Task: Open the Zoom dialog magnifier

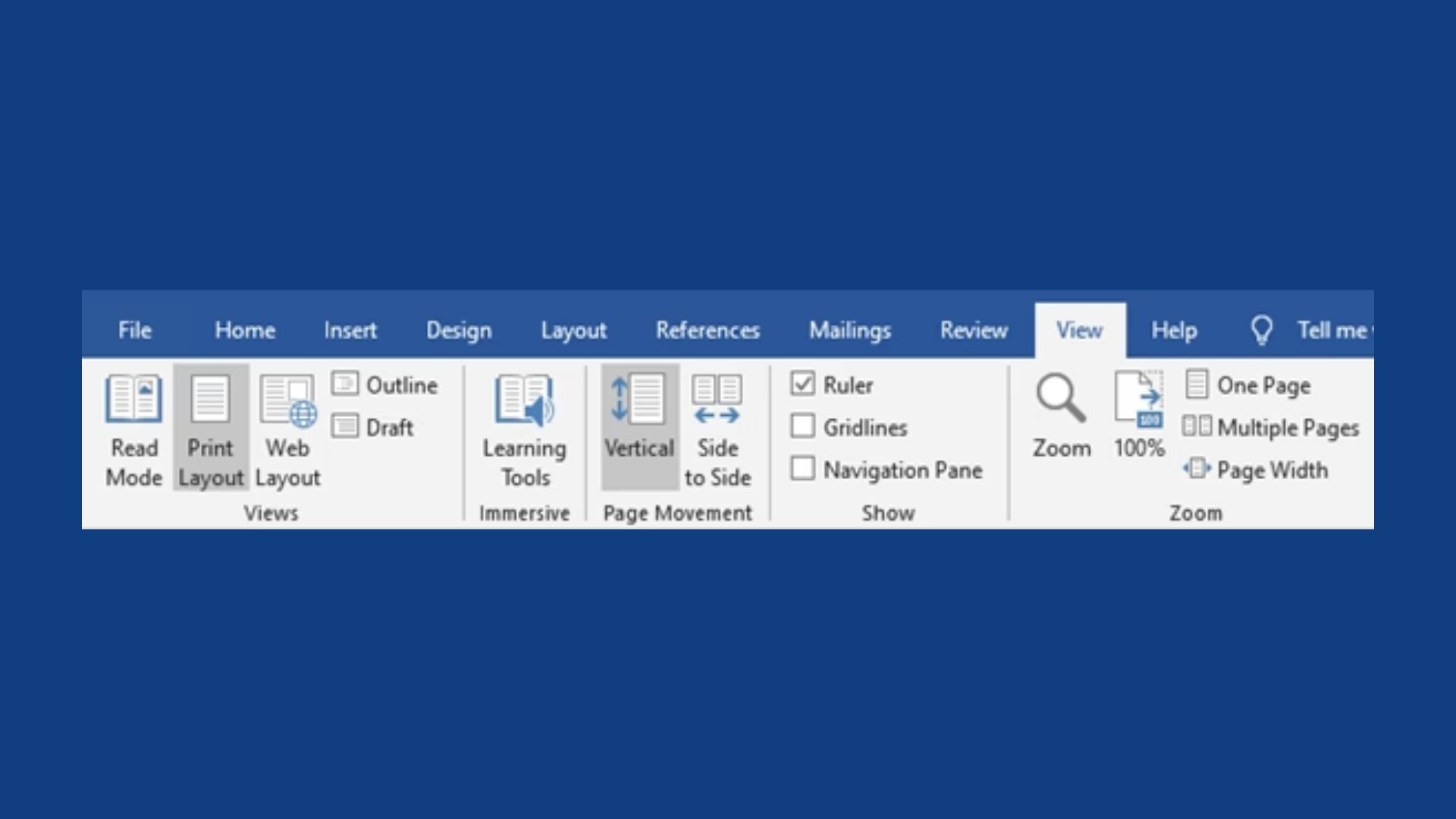Action: 1062,416
